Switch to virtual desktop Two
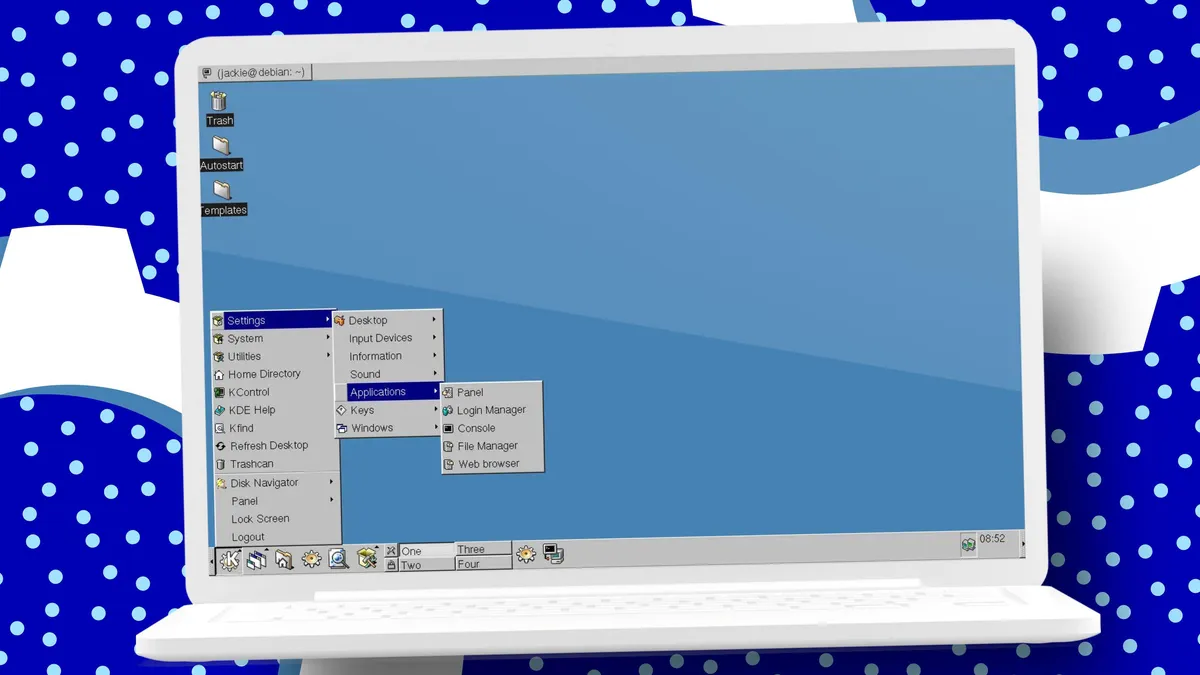The width and height of the screenshot is (1200, 675). click(x=427, y=565)
